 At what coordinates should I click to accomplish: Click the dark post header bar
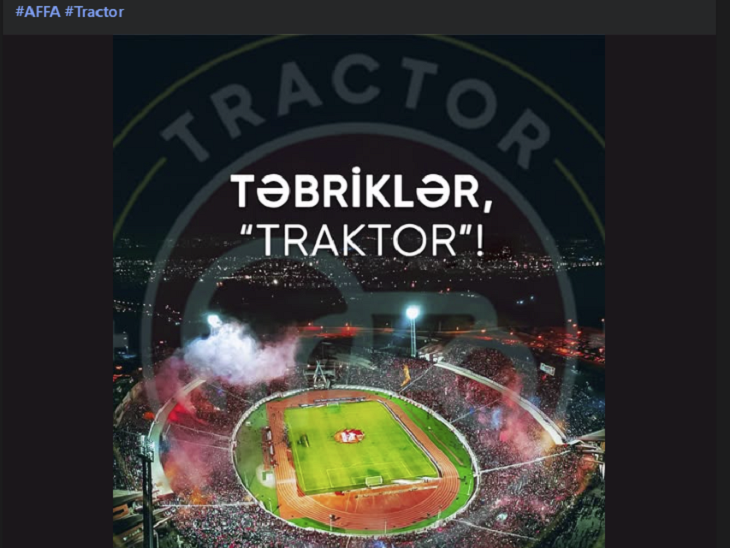[359, 17]
